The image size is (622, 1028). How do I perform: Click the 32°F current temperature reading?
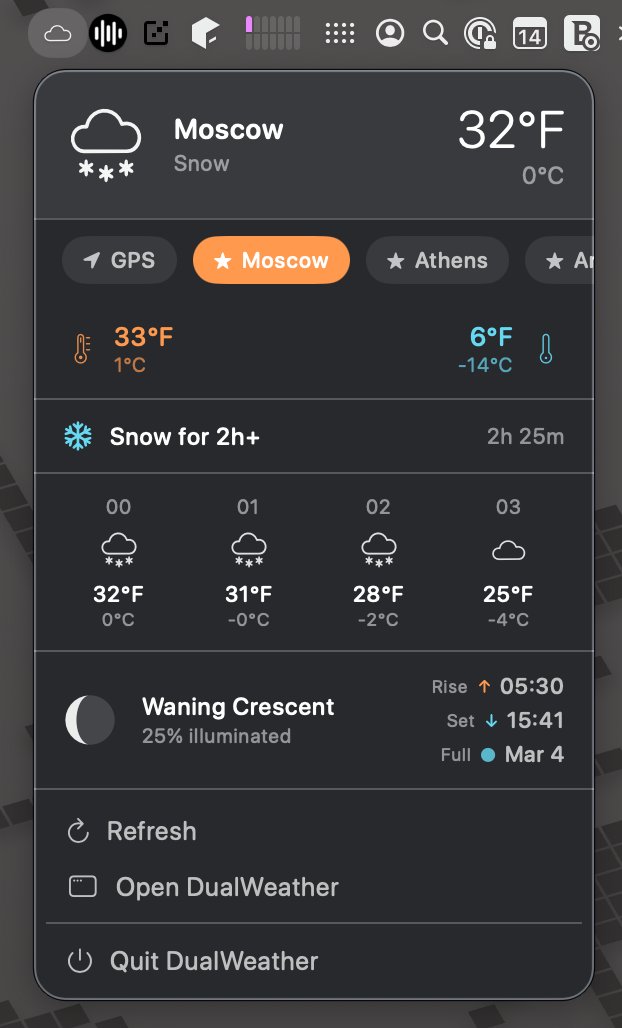pyautogui.click(x=511, y=131)
